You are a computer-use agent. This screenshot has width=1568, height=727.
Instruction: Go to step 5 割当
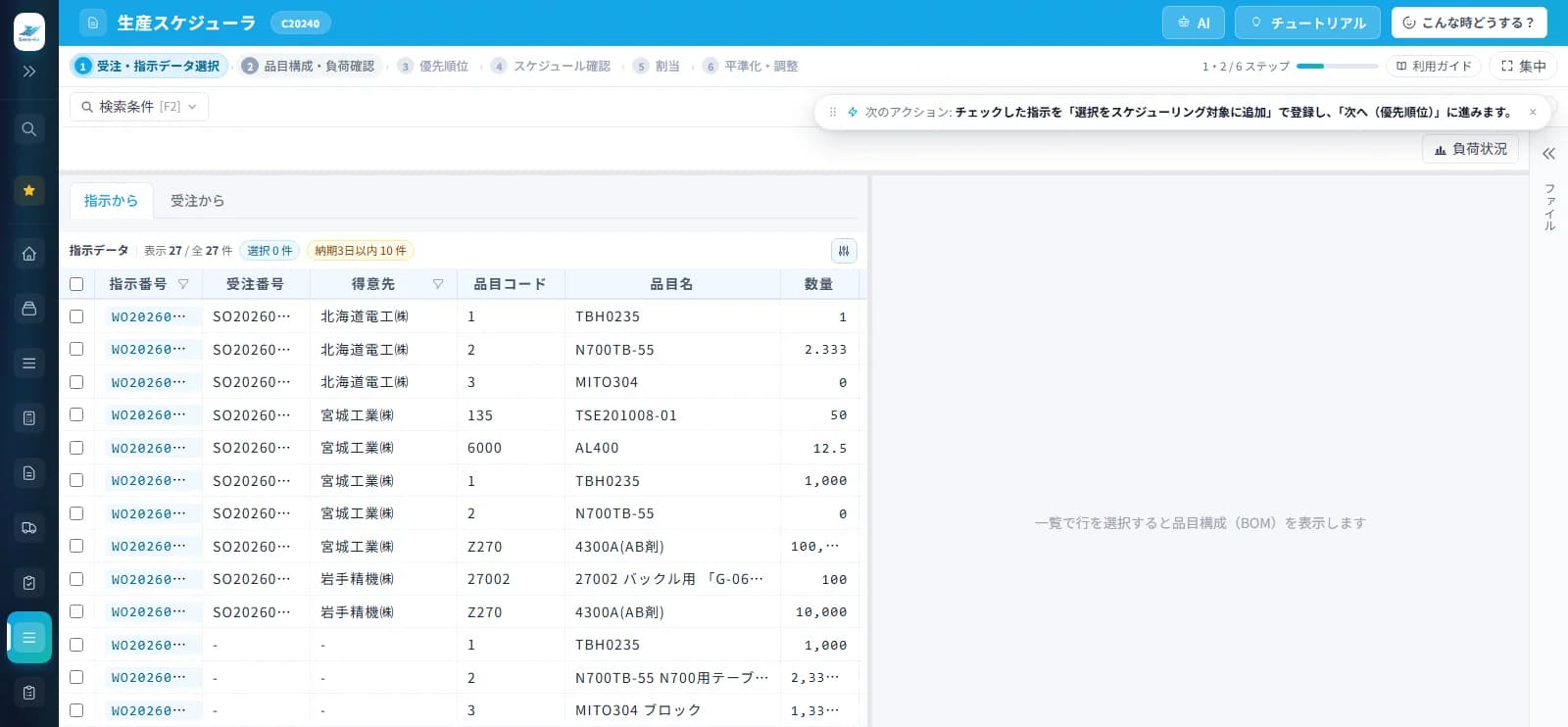pos(657,66)
